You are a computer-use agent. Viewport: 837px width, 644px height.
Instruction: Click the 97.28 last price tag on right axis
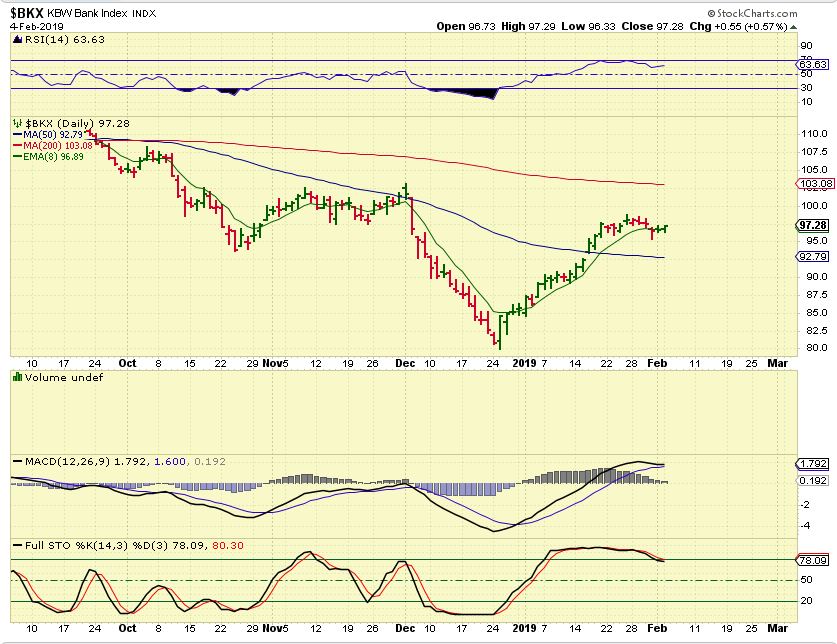(813, 225)
